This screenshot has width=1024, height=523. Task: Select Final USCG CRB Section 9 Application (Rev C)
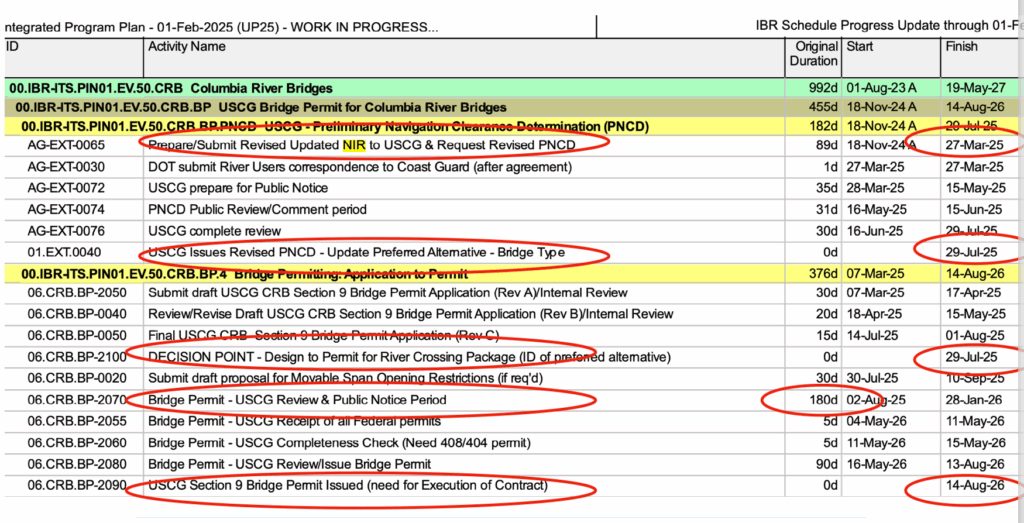pyautogui.click(x=323, y=336)
